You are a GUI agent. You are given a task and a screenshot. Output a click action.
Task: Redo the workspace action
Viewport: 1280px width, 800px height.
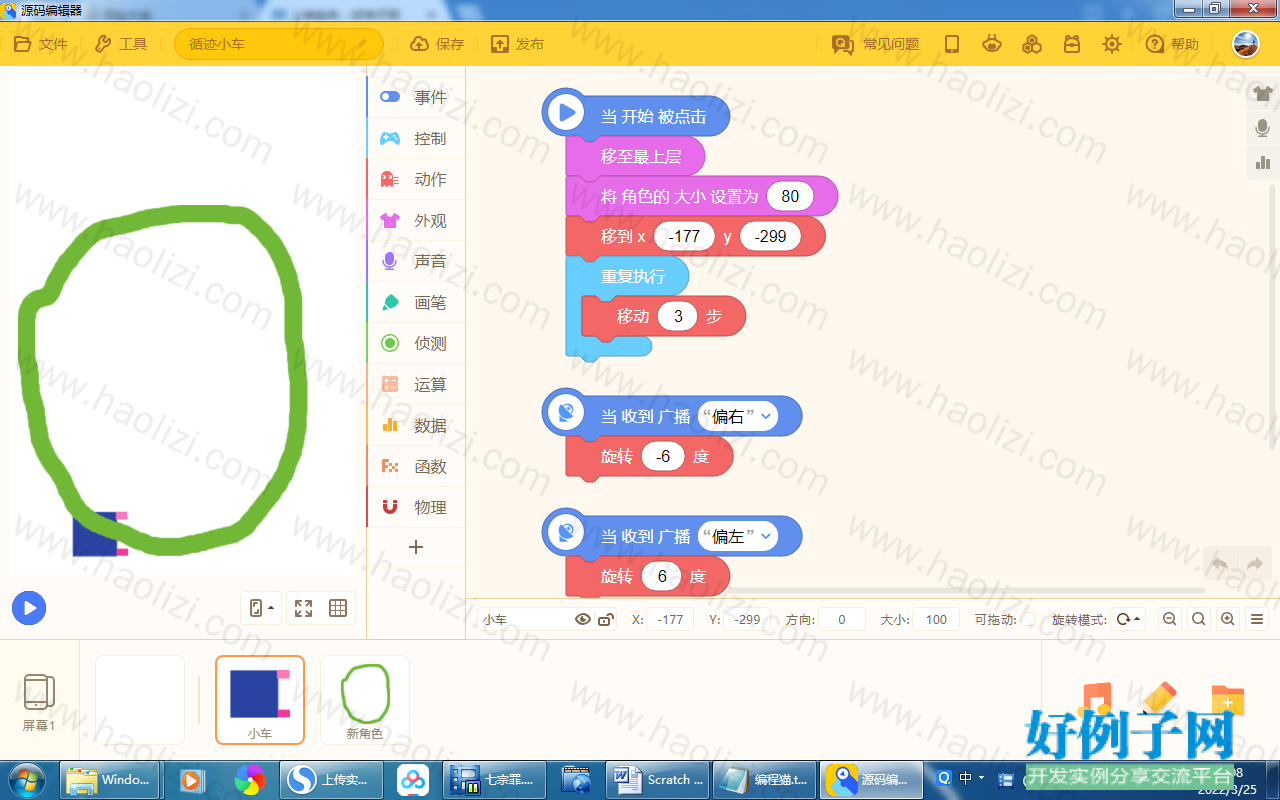(1255, 564)
